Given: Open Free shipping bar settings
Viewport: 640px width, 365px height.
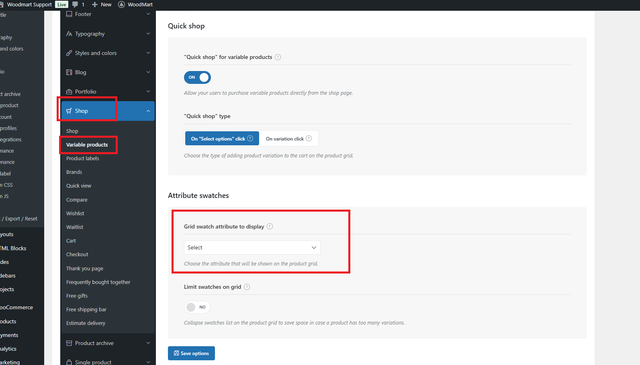Looking at the screenshot, I should pos(86,309).
